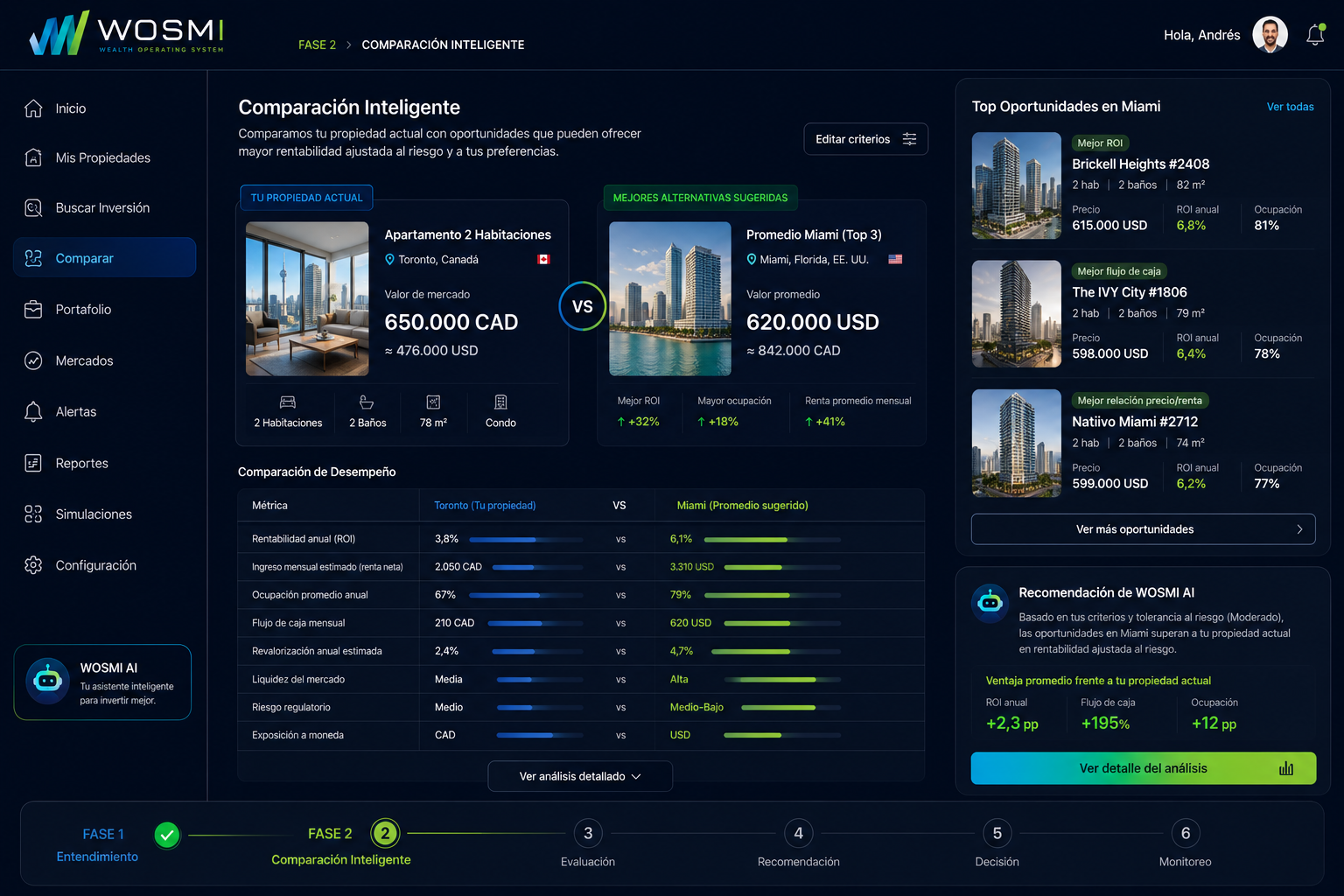Open Andrés user profile avatar
The width and height of the screenshot is (1344, 896).
[x=1270, y=35]
